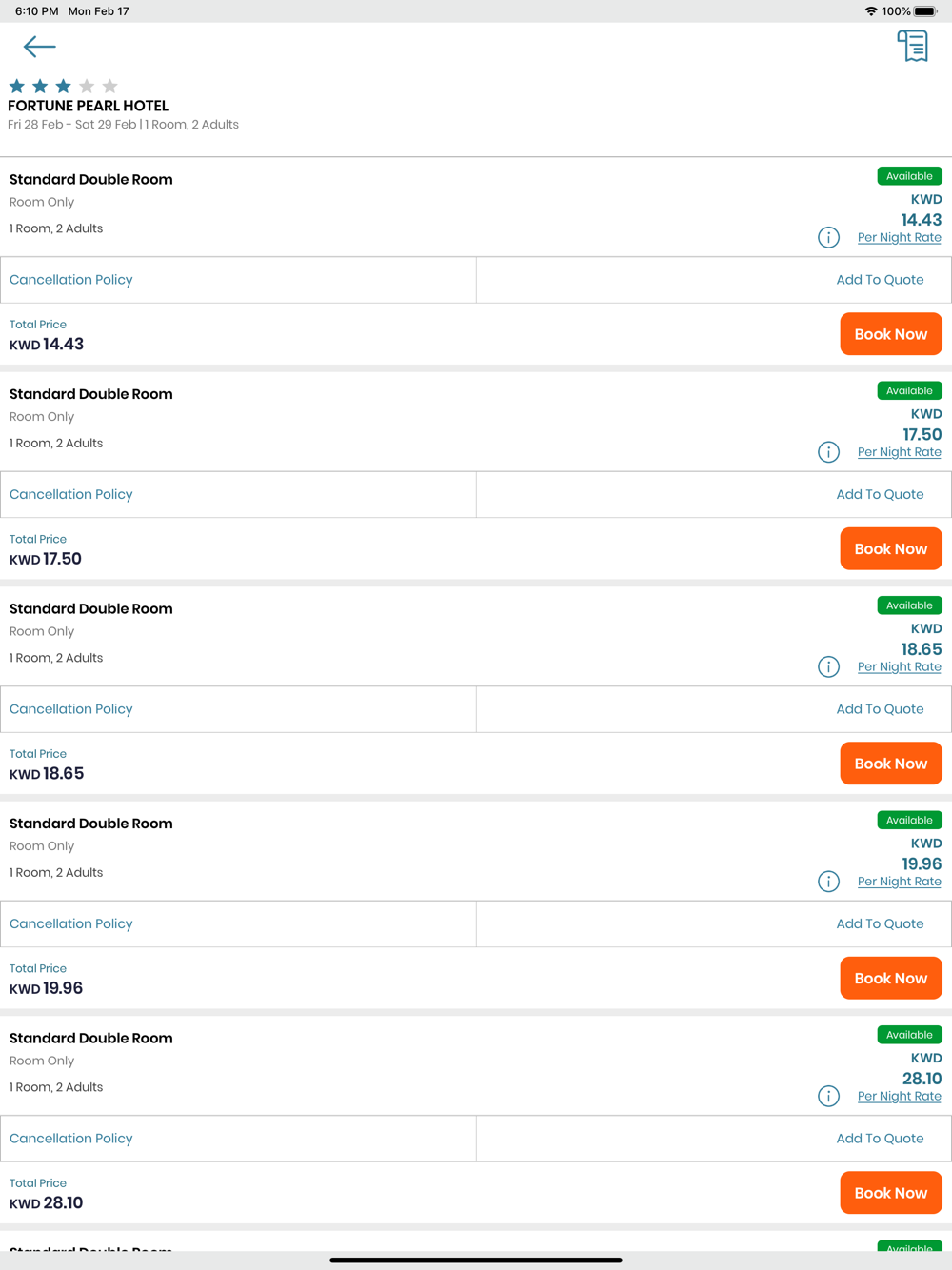
Task: Tap info icon for KWD 17.50 room
Action: (x=828, y=452)
